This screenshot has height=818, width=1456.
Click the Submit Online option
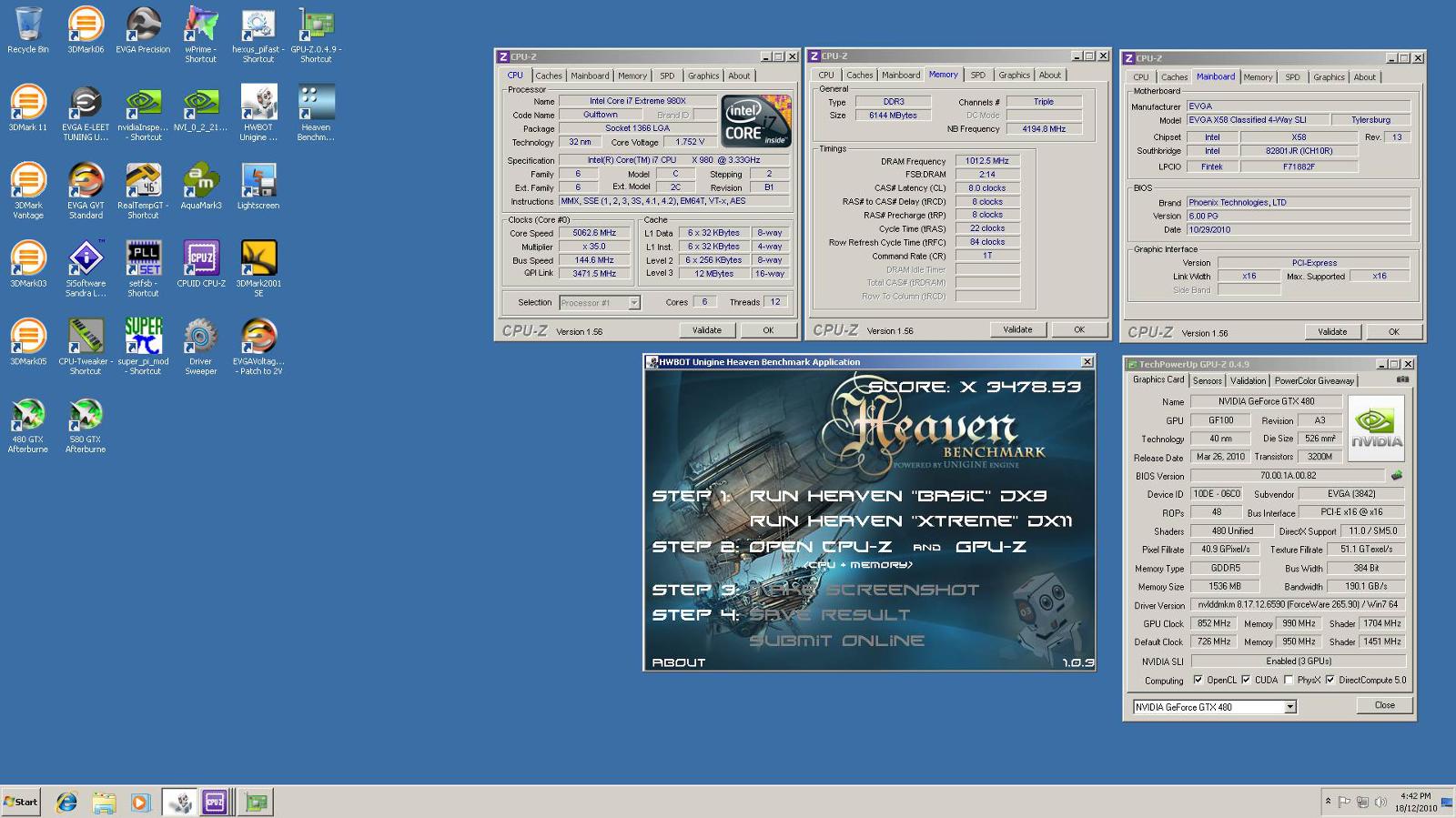836,641
